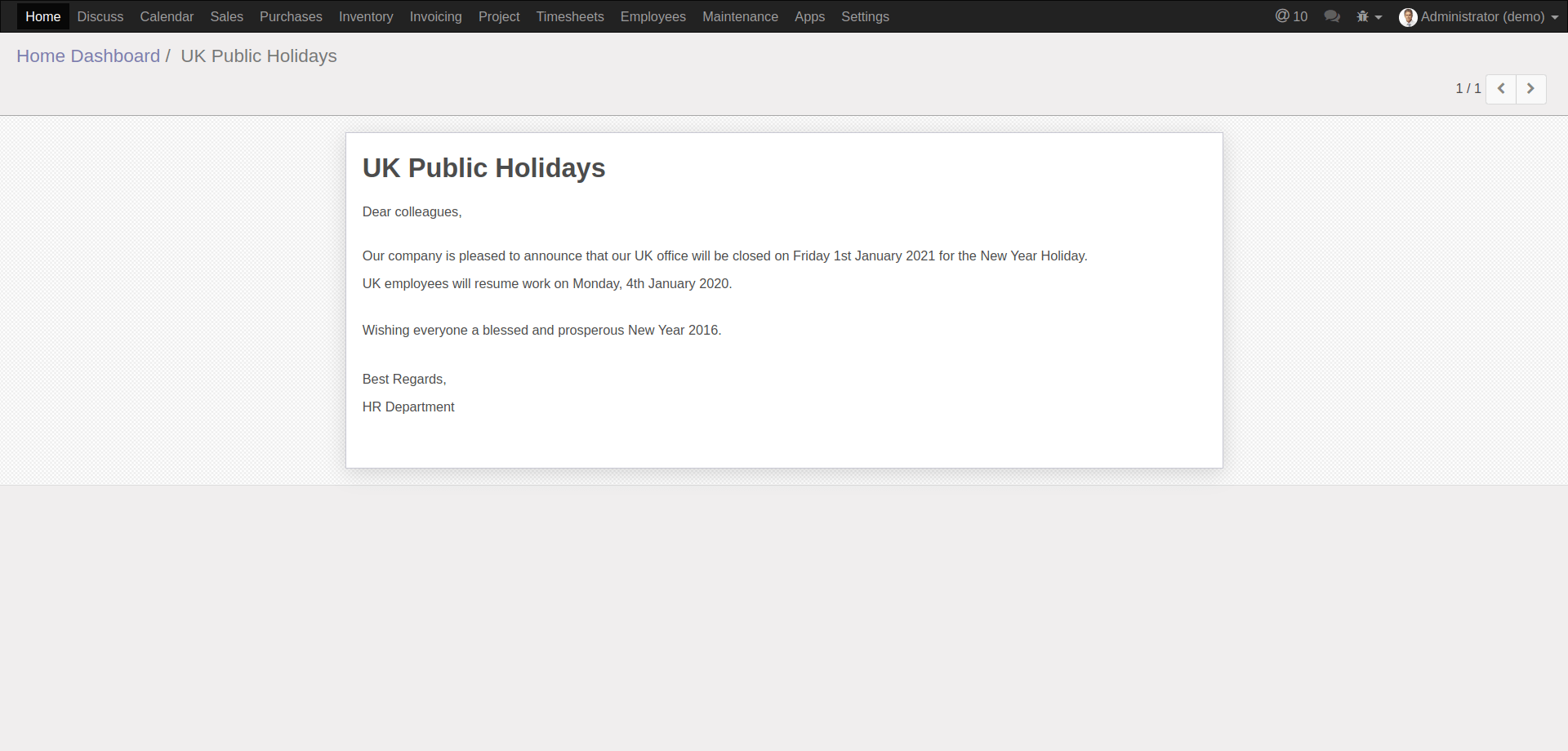Go to previous record with left chevron

1501,89
